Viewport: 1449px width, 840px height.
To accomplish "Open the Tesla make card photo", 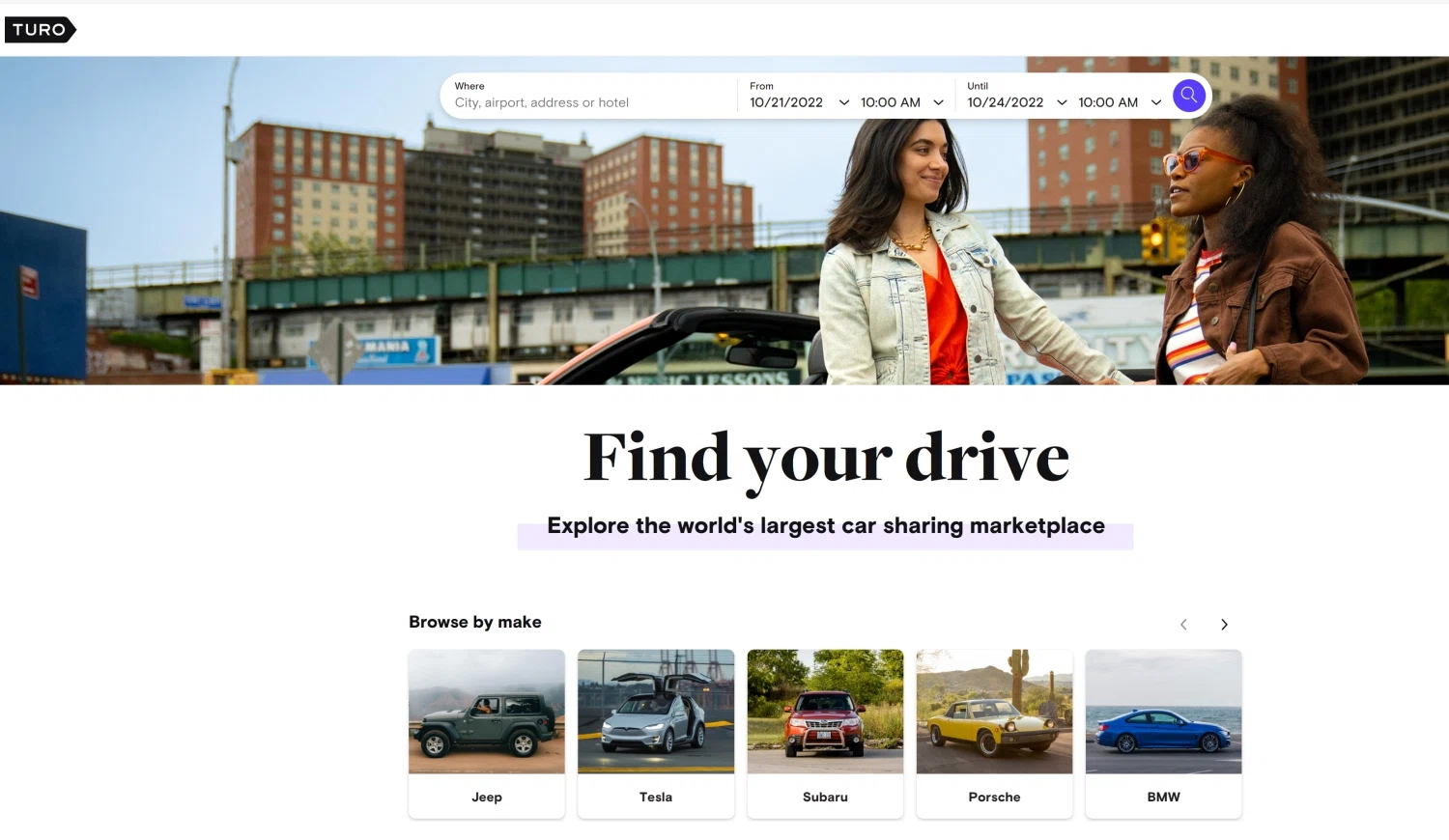I will tap(656, 712).
